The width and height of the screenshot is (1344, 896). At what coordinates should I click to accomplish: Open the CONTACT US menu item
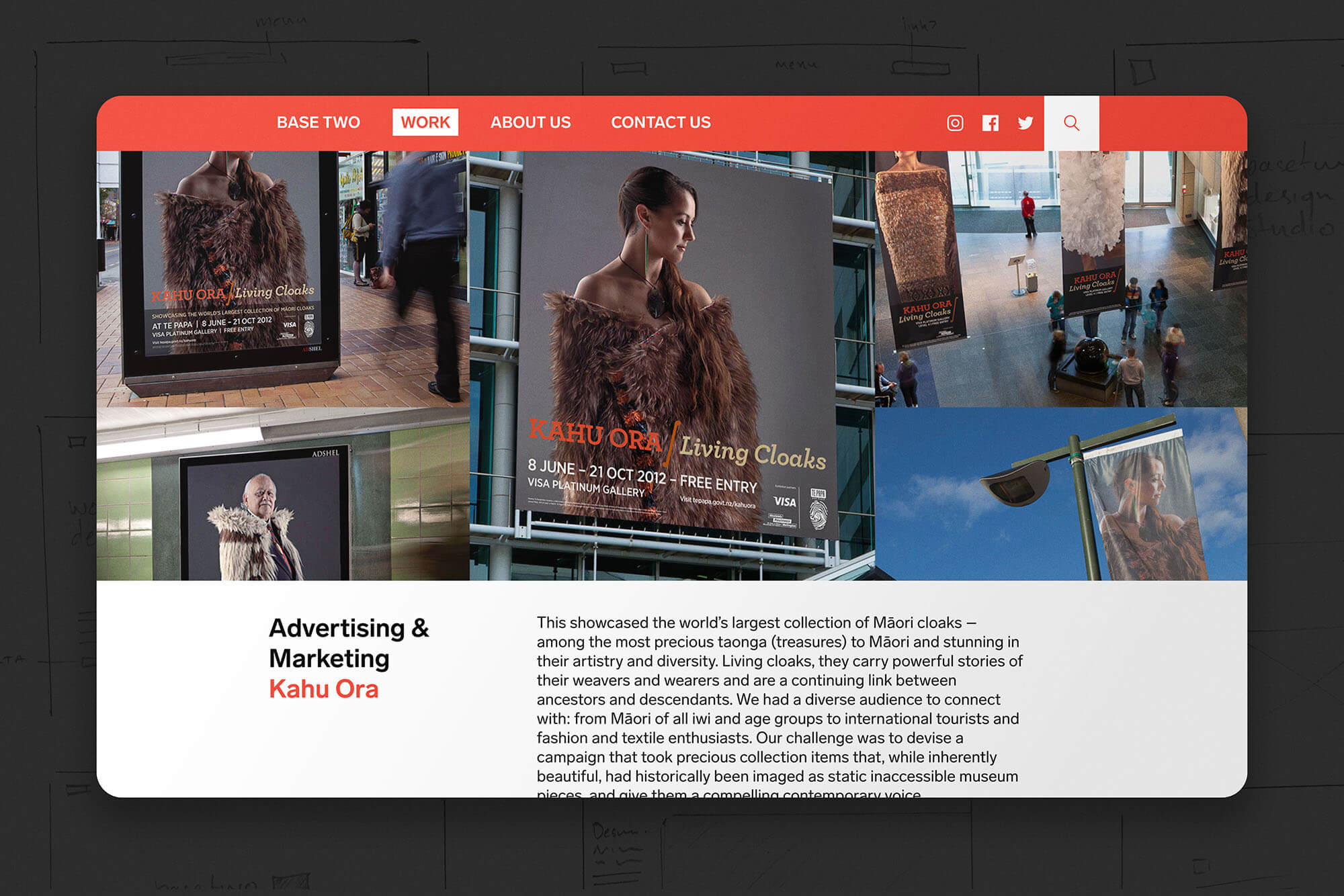click(x=661, y=122)
